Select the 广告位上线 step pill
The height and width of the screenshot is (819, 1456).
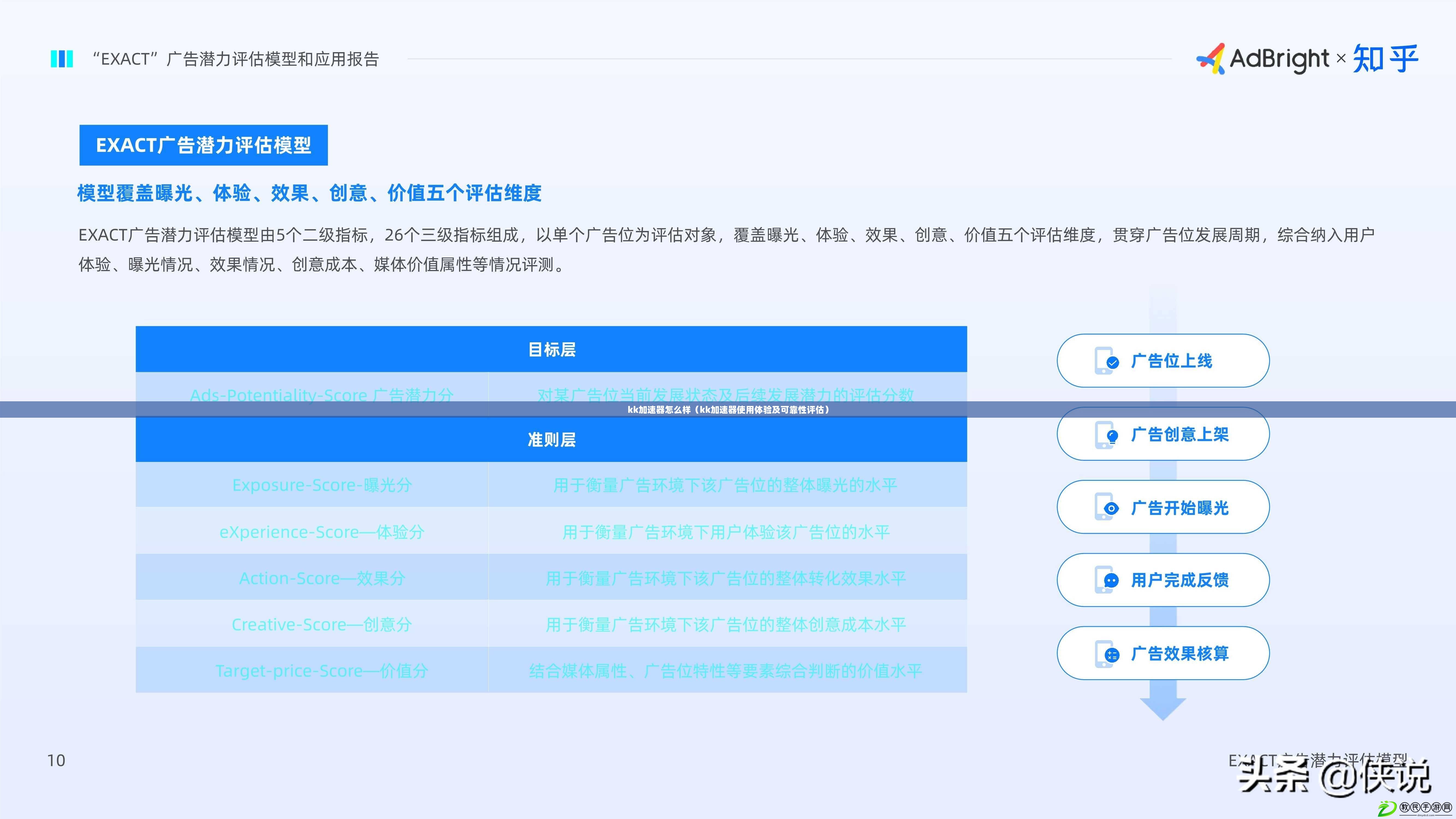(1163, 361)
